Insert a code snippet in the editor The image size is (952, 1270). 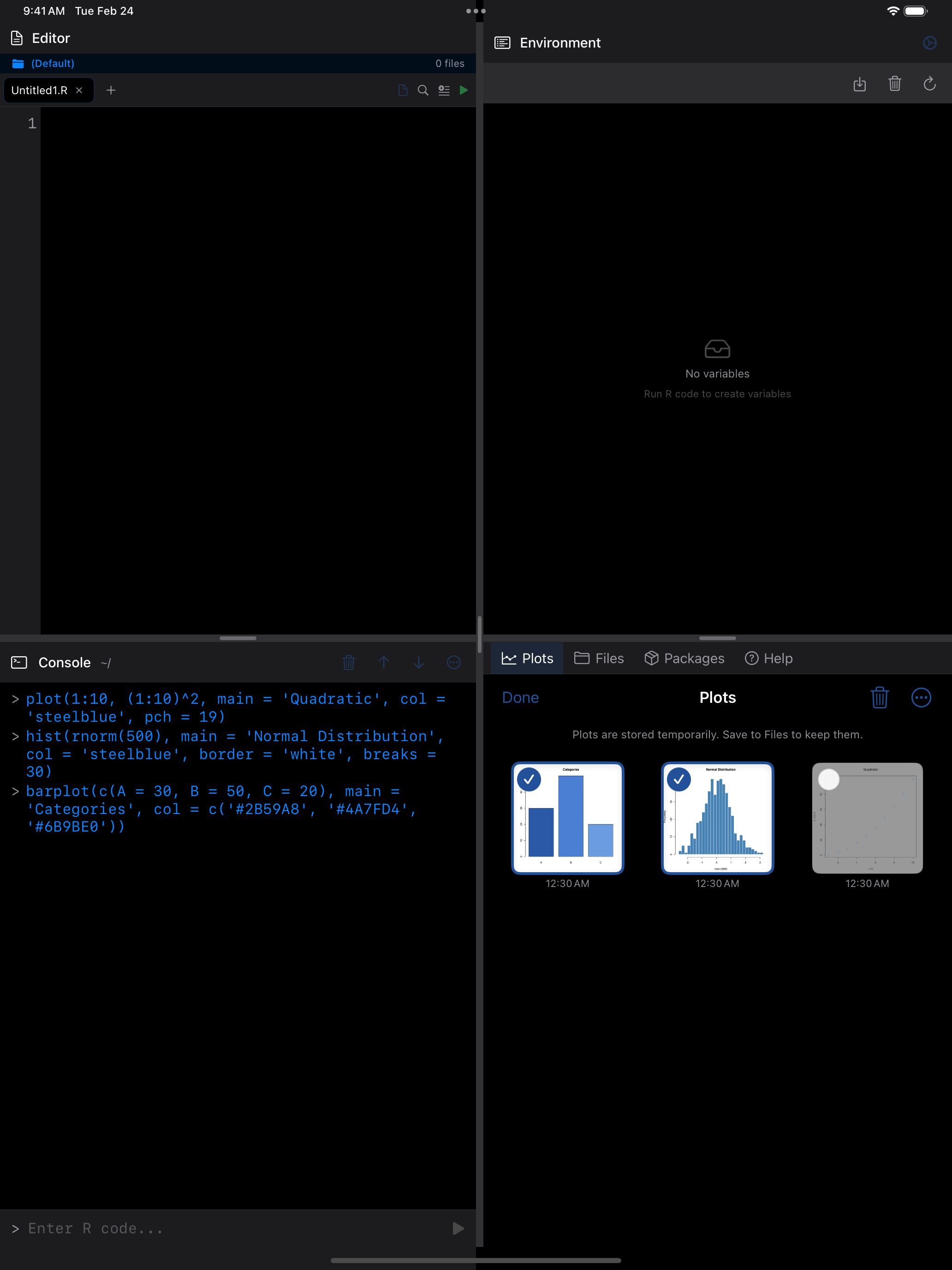pos(444,90)
